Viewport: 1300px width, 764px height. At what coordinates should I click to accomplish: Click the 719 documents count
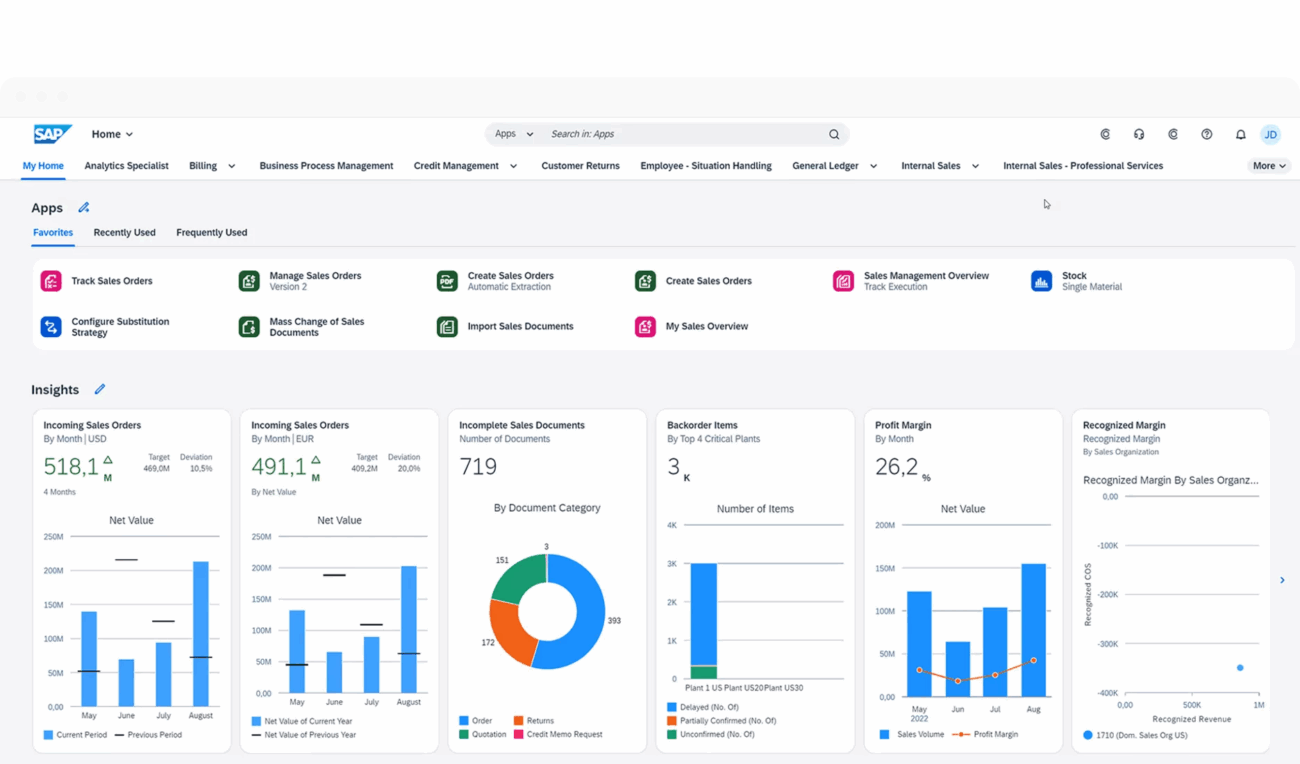tap(478, 466)
